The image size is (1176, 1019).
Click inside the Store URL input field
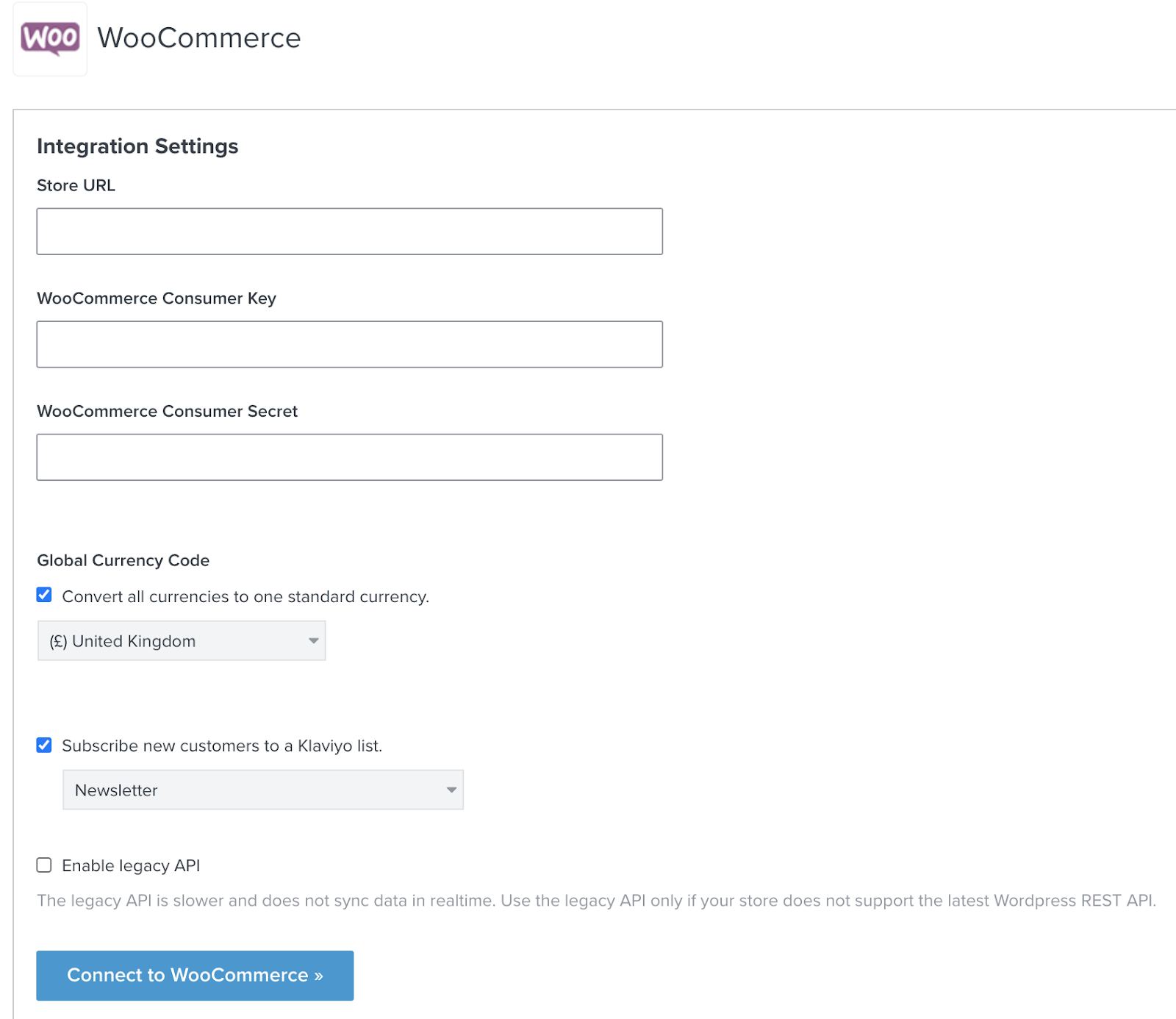point(349,232)
